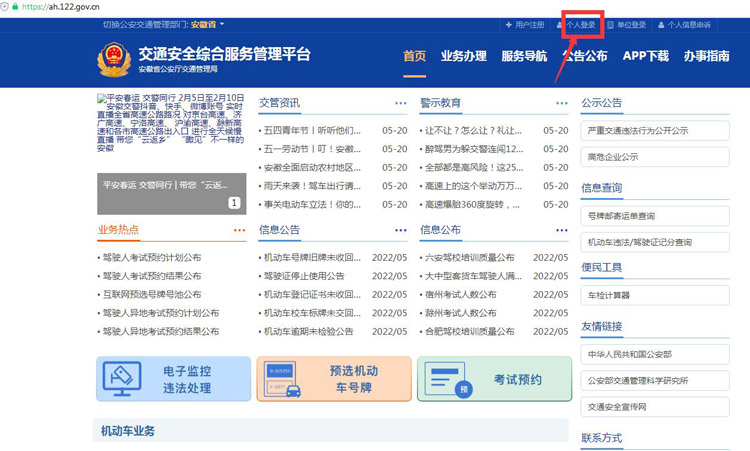This screenshot has height=451, width=750.
Task: Open 合肥驾校培训质量公布
Action: coord(470,331)
